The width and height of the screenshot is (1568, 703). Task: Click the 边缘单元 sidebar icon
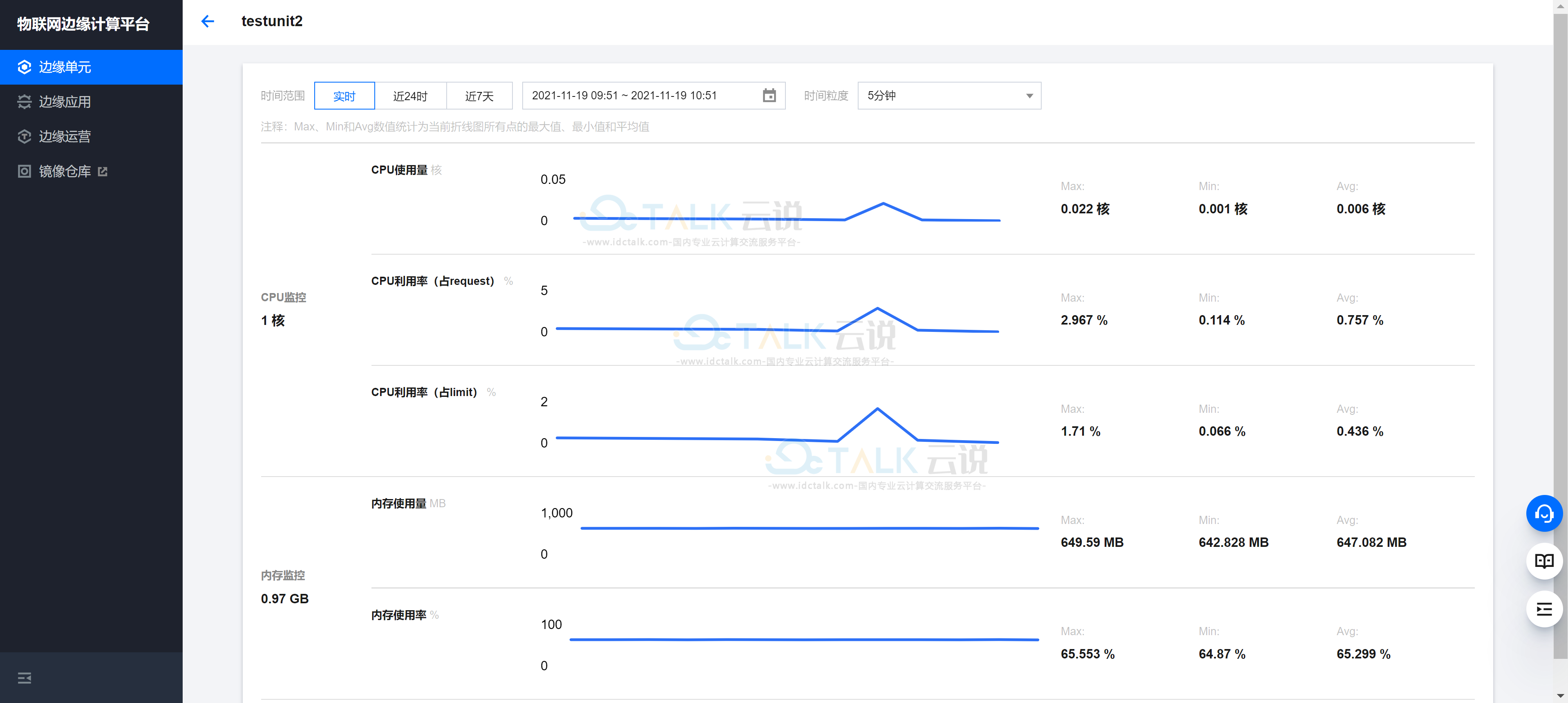pos(25,67)
